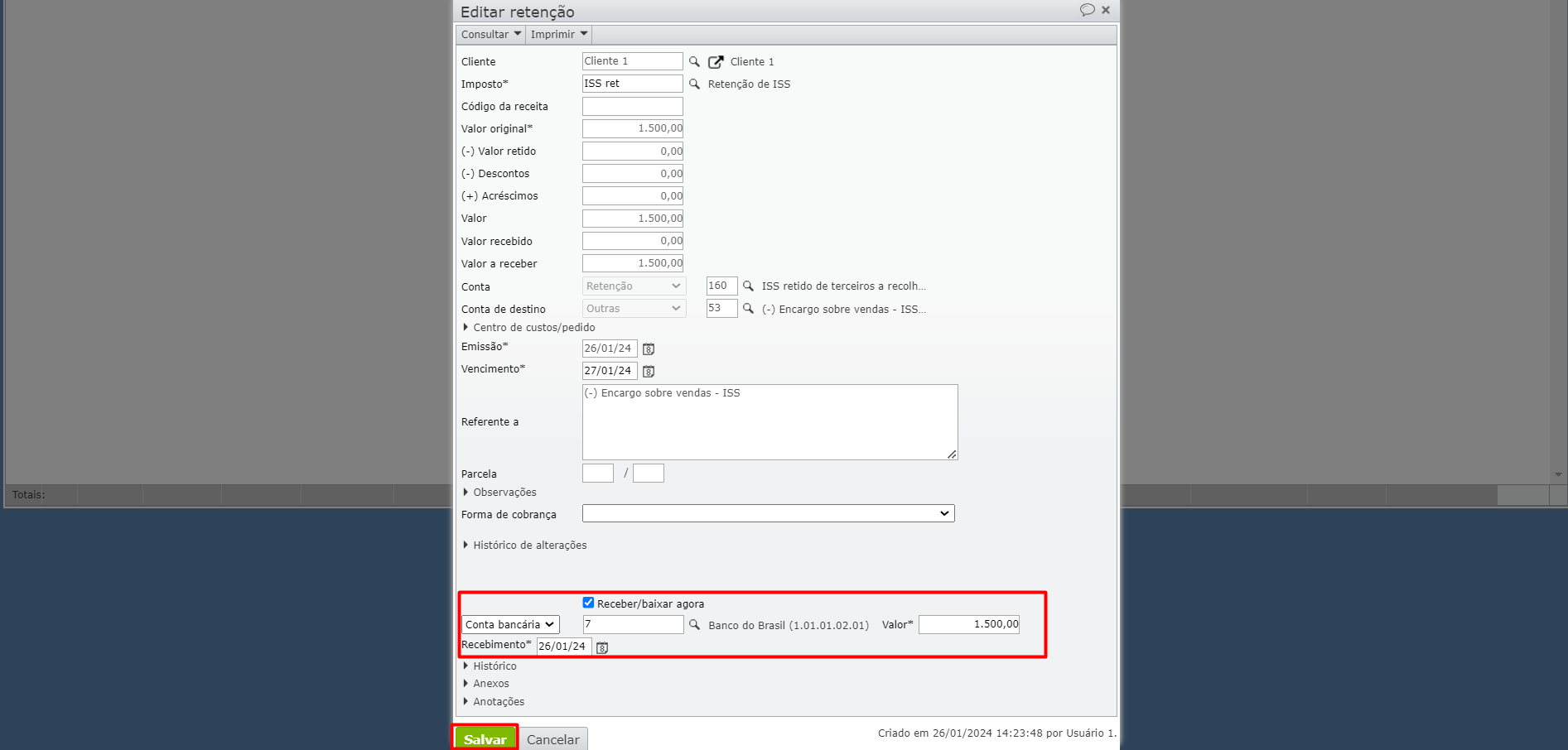Click the payment Valor field beside Banco do Brasil
Screen dimensions: 1568x750
969,624
